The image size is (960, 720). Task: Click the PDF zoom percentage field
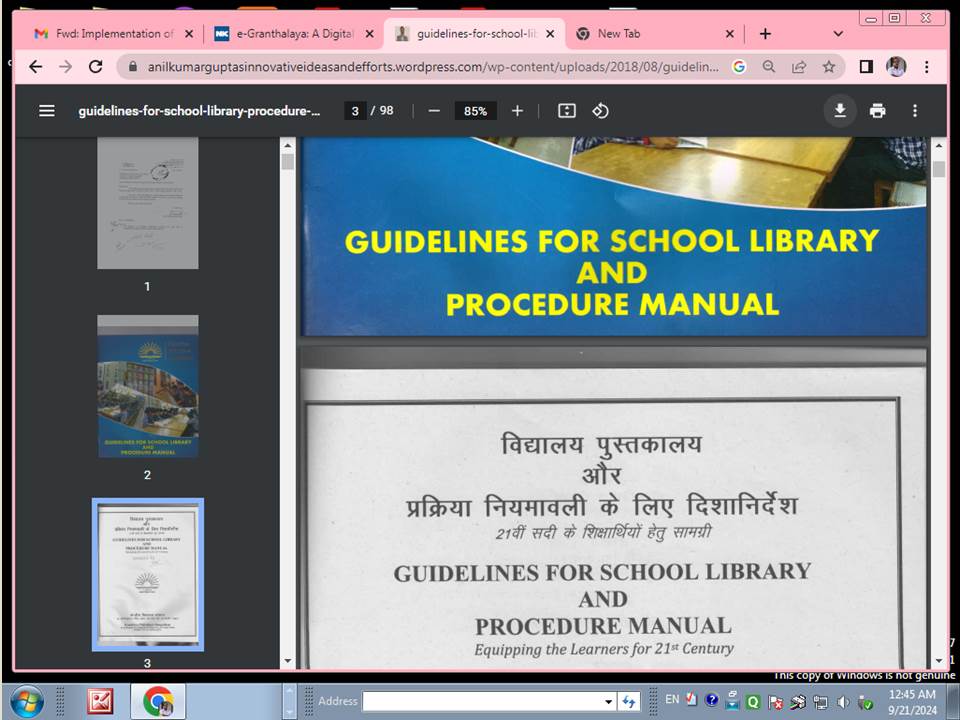point(475,111)
